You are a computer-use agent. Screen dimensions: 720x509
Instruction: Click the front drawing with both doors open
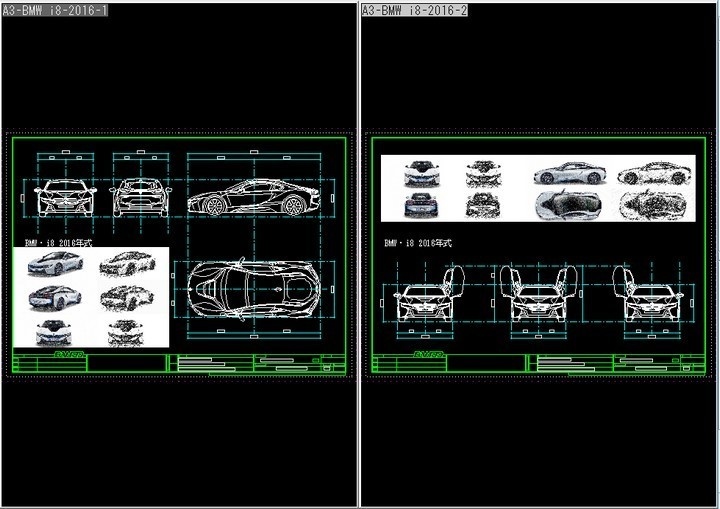click(539, 293)
